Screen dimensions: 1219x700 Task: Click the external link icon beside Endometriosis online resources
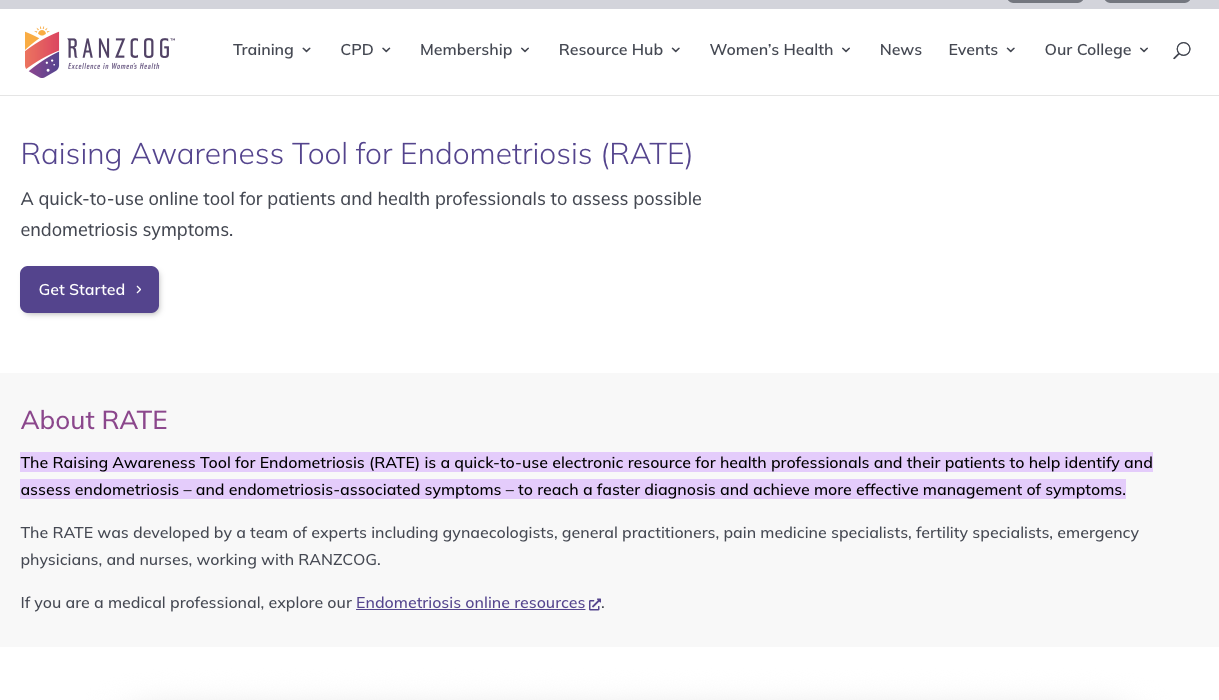click(x=594, y=603)
